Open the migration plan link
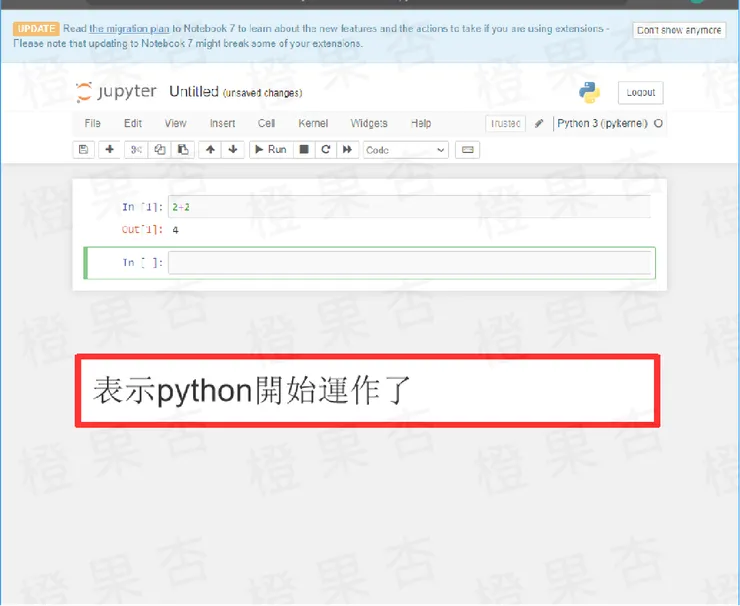 pyautogui.click(x=129, y=29)
